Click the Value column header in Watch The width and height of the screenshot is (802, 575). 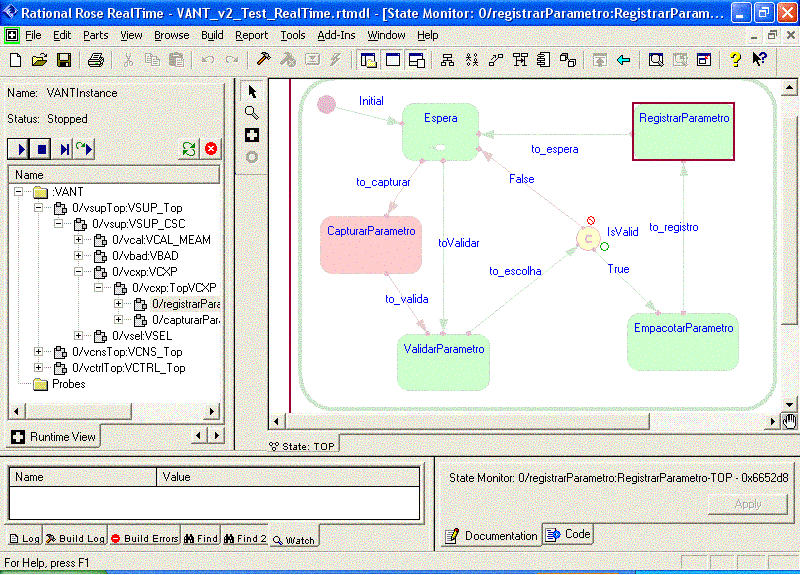(287, 477)
